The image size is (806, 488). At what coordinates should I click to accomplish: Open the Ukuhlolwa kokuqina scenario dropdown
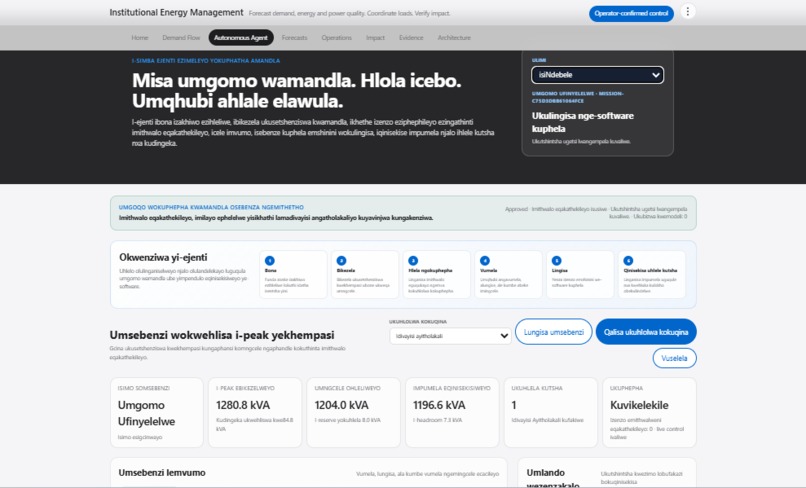tap(450, 336)
